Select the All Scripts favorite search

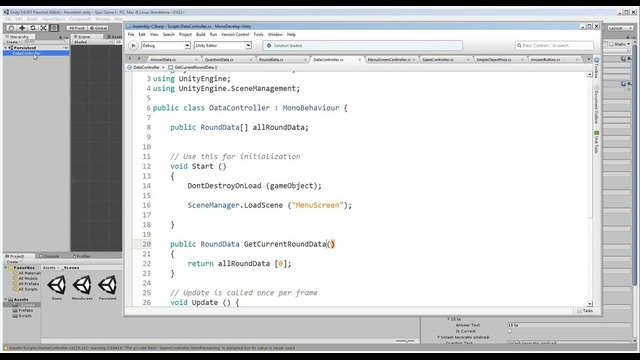26,289
